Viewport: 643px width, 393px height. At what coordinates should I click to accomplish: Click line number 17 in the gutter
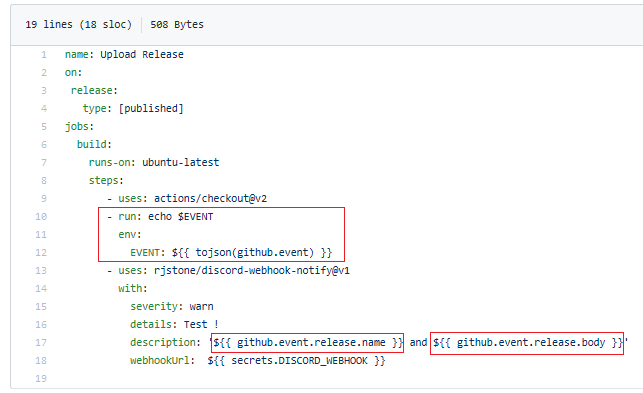tap(41, 343)
